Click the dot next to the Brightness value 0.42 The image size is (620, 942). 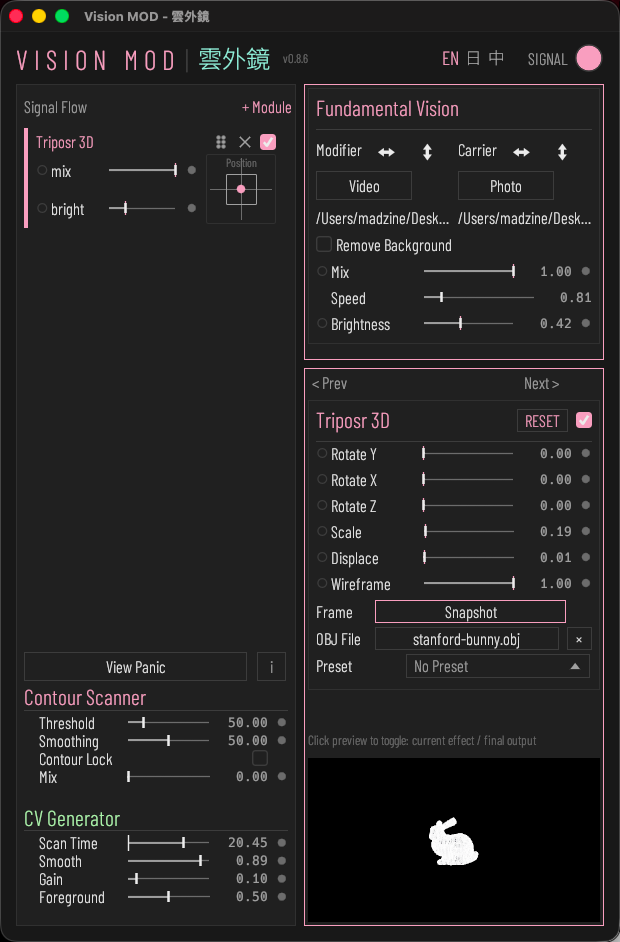586,323
